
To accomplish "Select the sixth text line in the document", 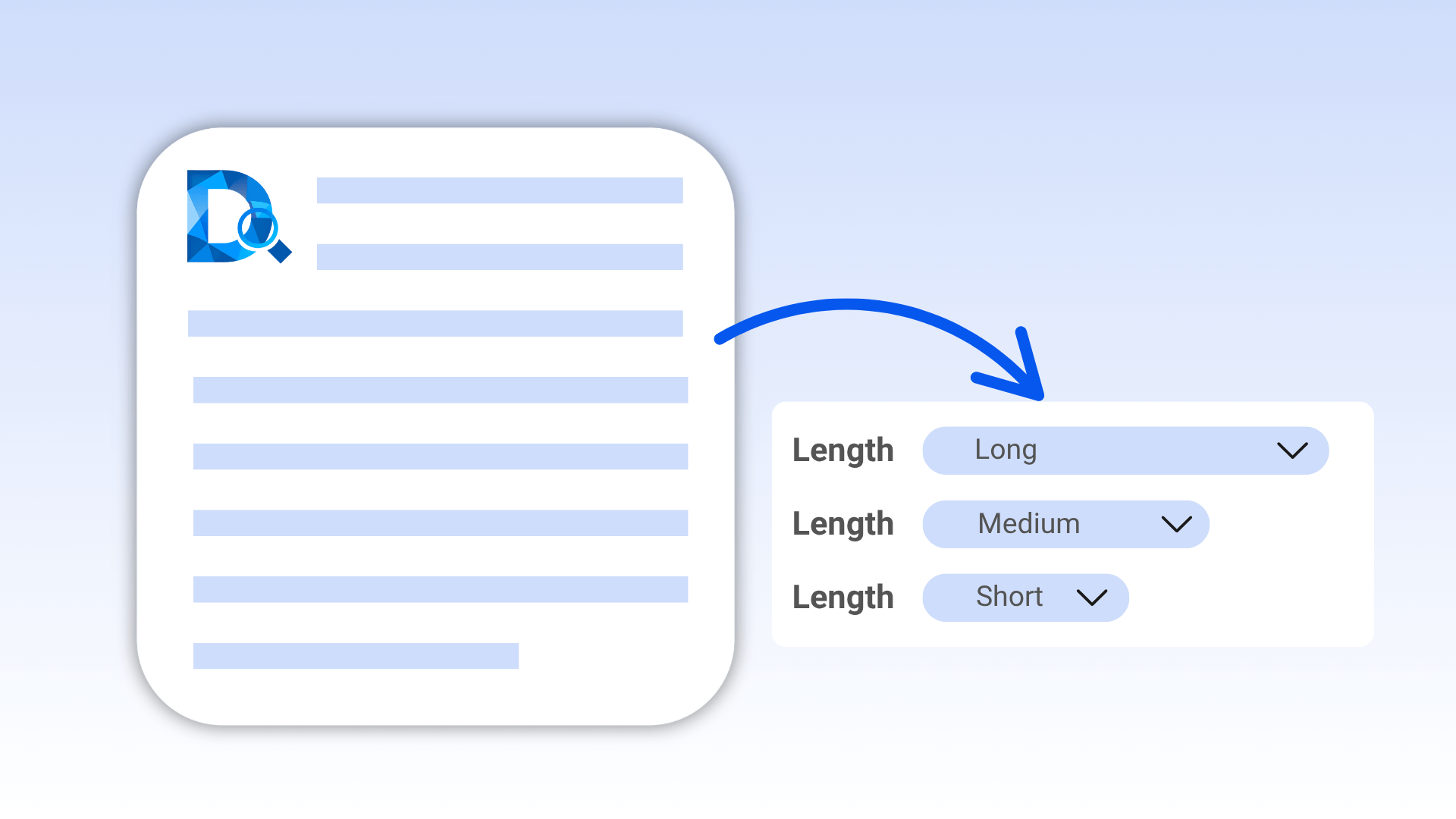I will click(x=440, y=523).
